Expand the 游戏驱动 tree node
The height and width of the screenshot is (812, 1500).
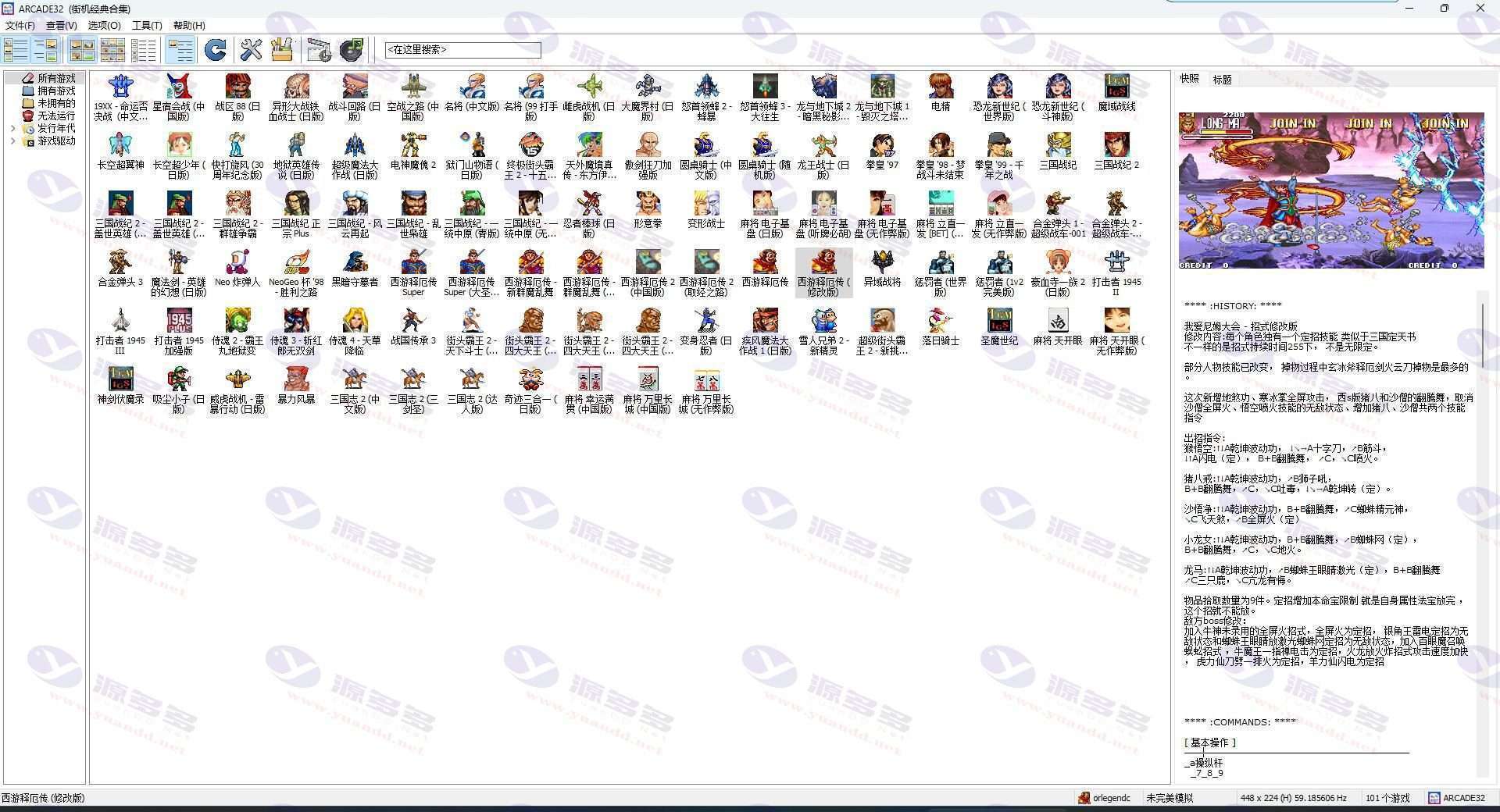coord(12,141)
